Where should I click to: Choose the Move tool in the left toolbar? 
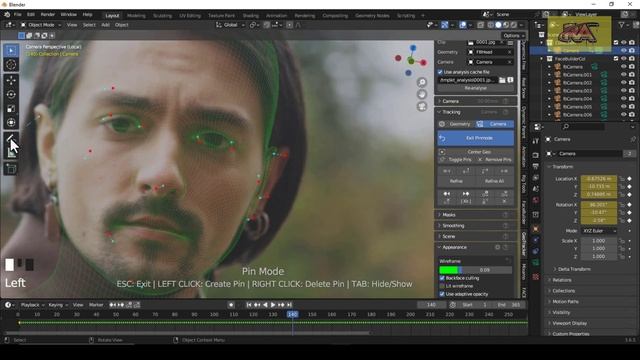pos(11,80)
